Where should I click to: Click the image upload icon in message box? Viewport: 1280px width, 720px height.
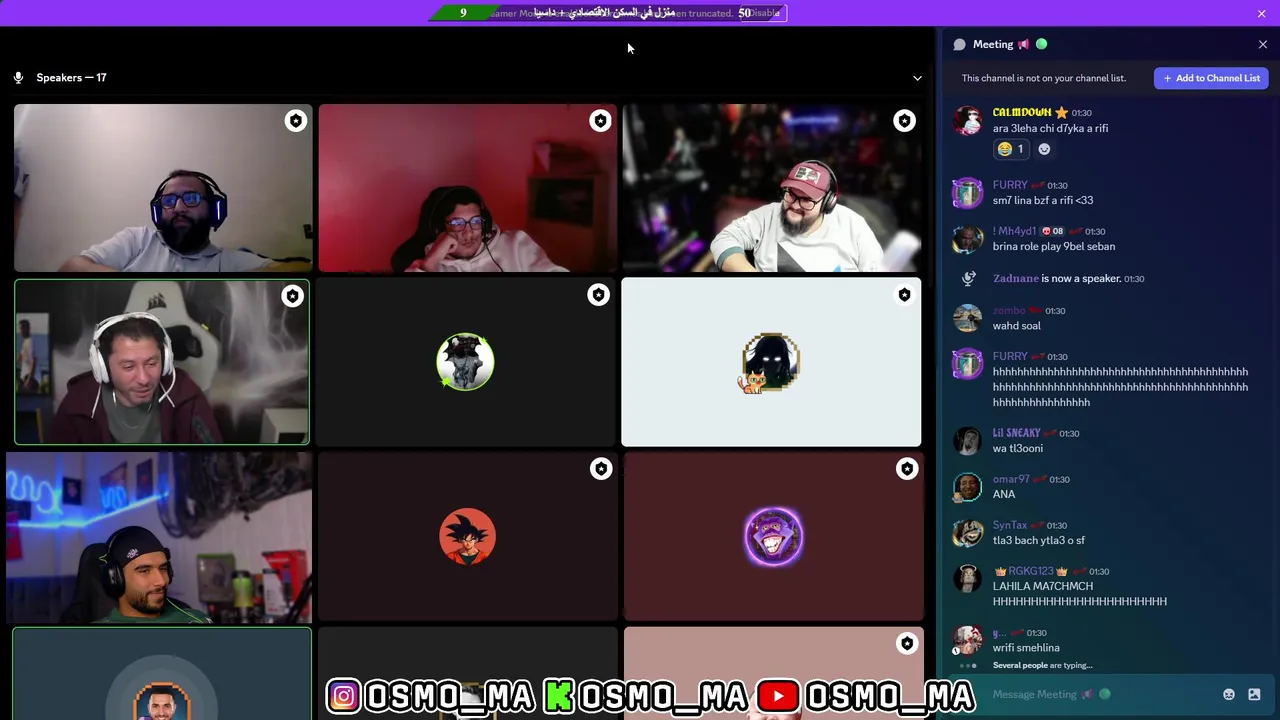pyautogui.click(x=1254, y=694)
